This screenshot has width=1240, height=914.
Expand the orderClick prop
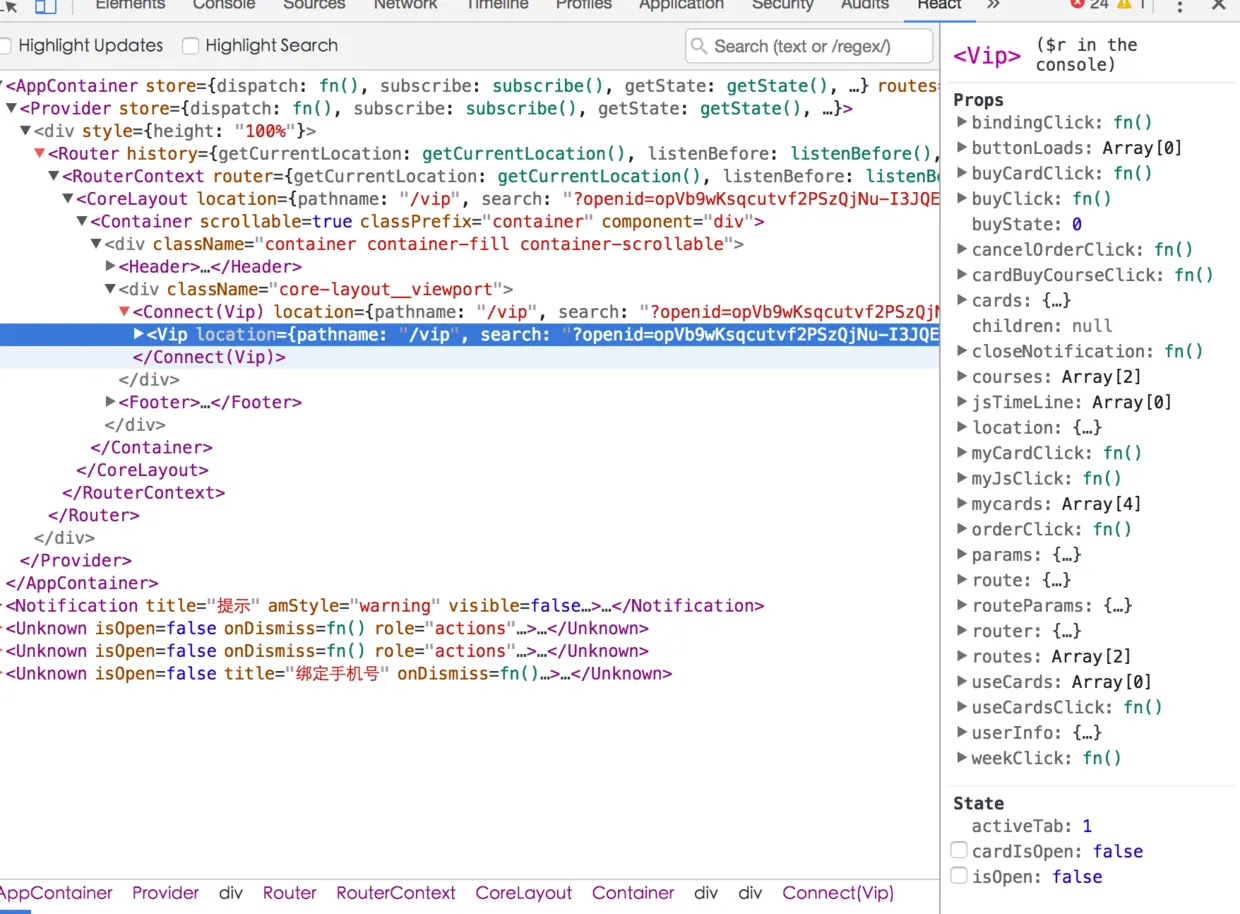[962, 529]
